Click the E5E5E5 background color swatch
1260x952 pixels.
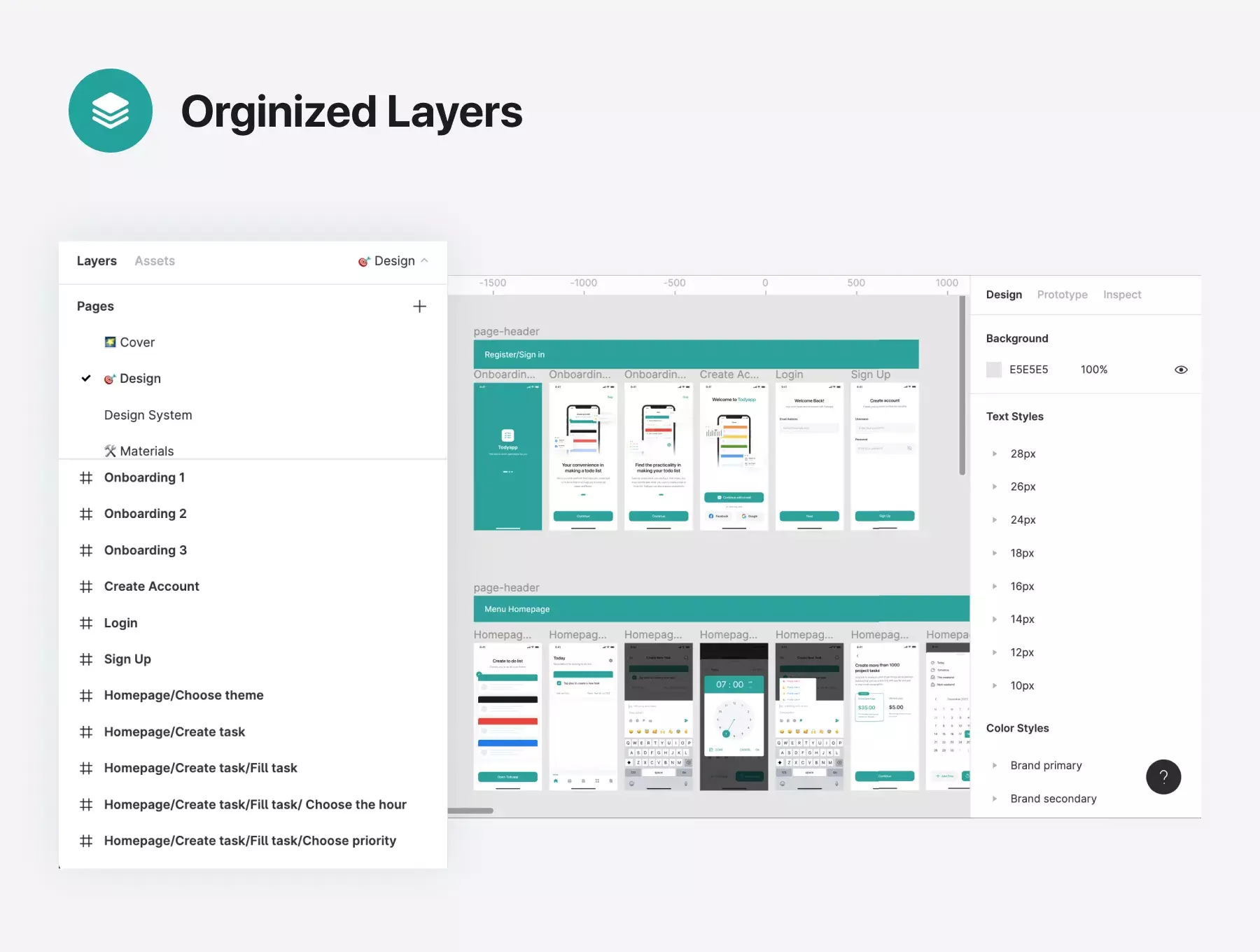[994, 370]
